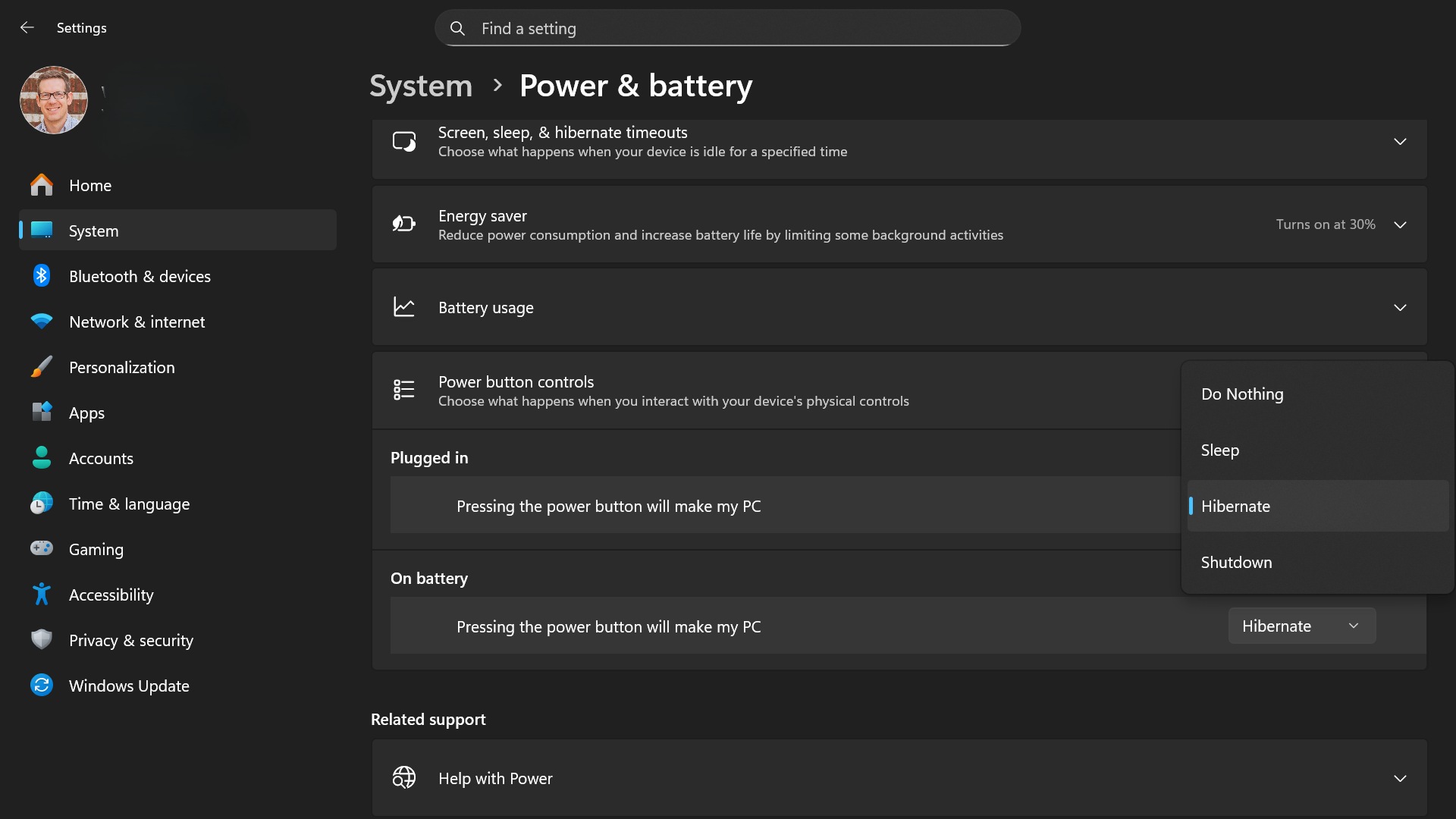Click the Time & language clock icon
Screen dimensions: 1456x819
coord(42,504)
